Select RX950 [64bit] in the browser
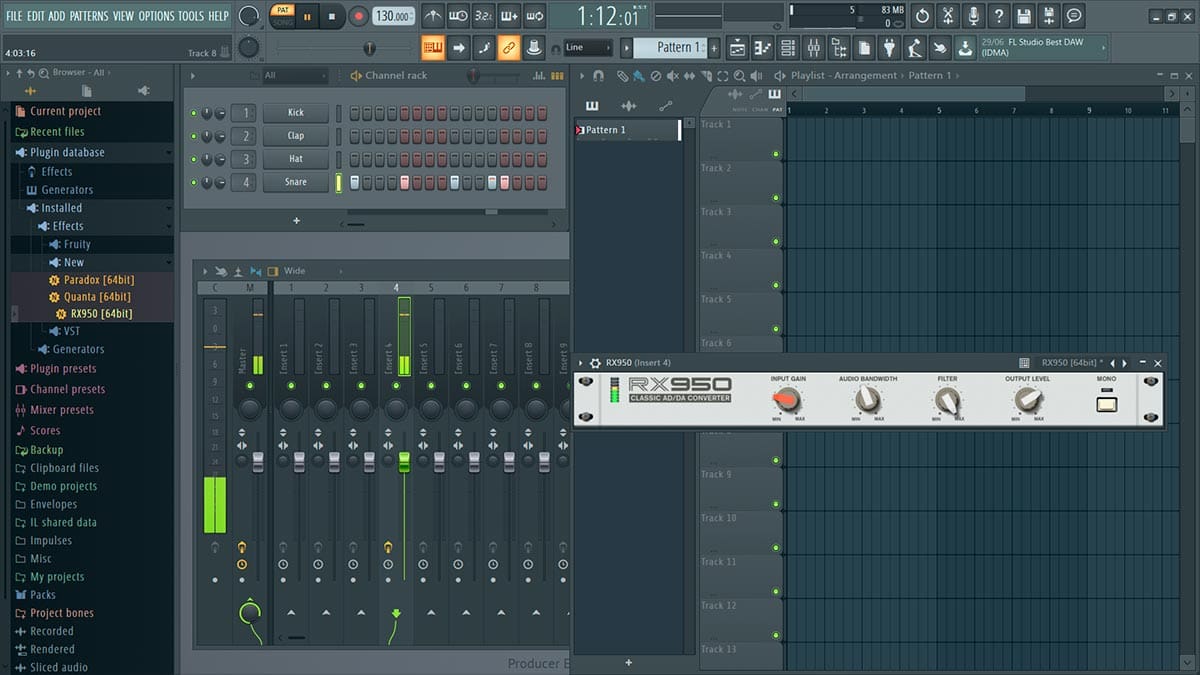This screenshot has width=1200, height=675. coord(101,314)
